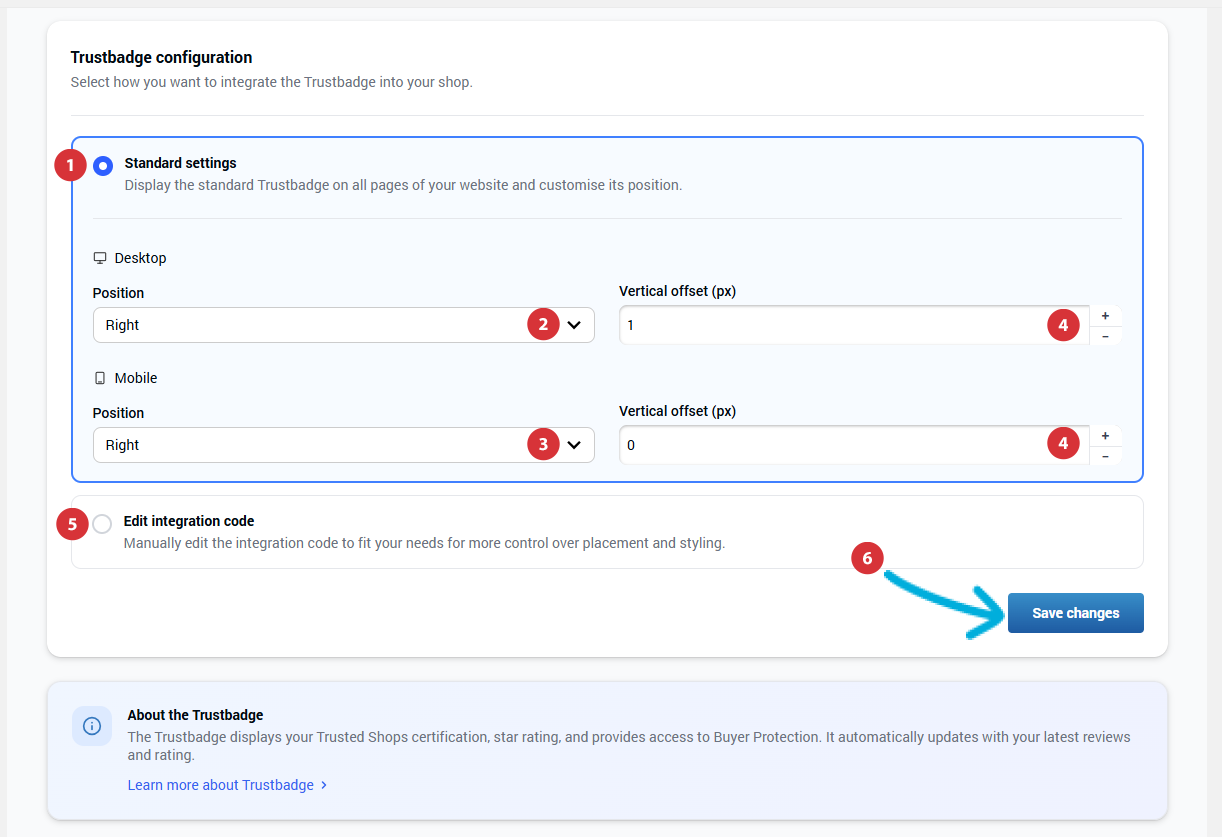Click the red number 2 badge
Image resolution: width=1222 pixels, height=837 pixels.
click(x=543, y=324)
